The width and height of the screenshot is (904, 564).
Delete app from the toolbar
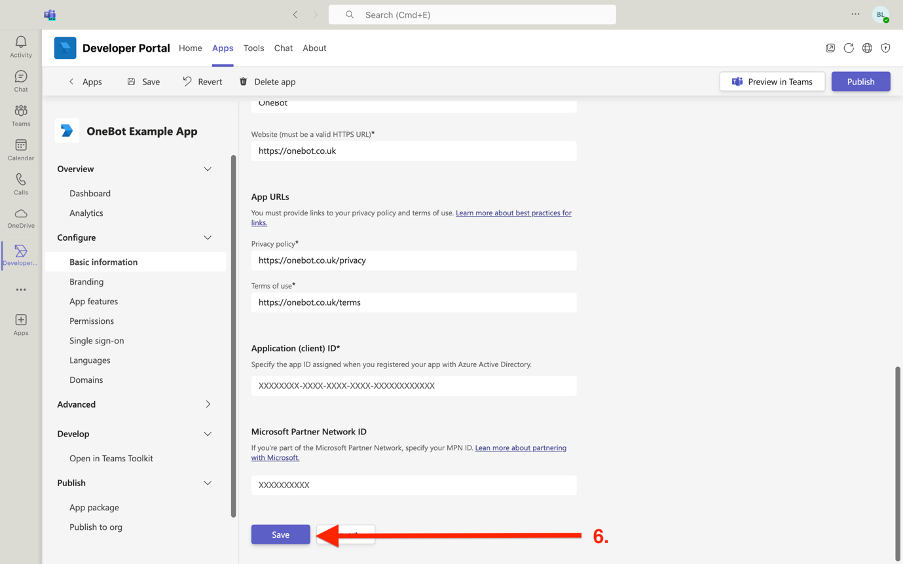(268, 82)
